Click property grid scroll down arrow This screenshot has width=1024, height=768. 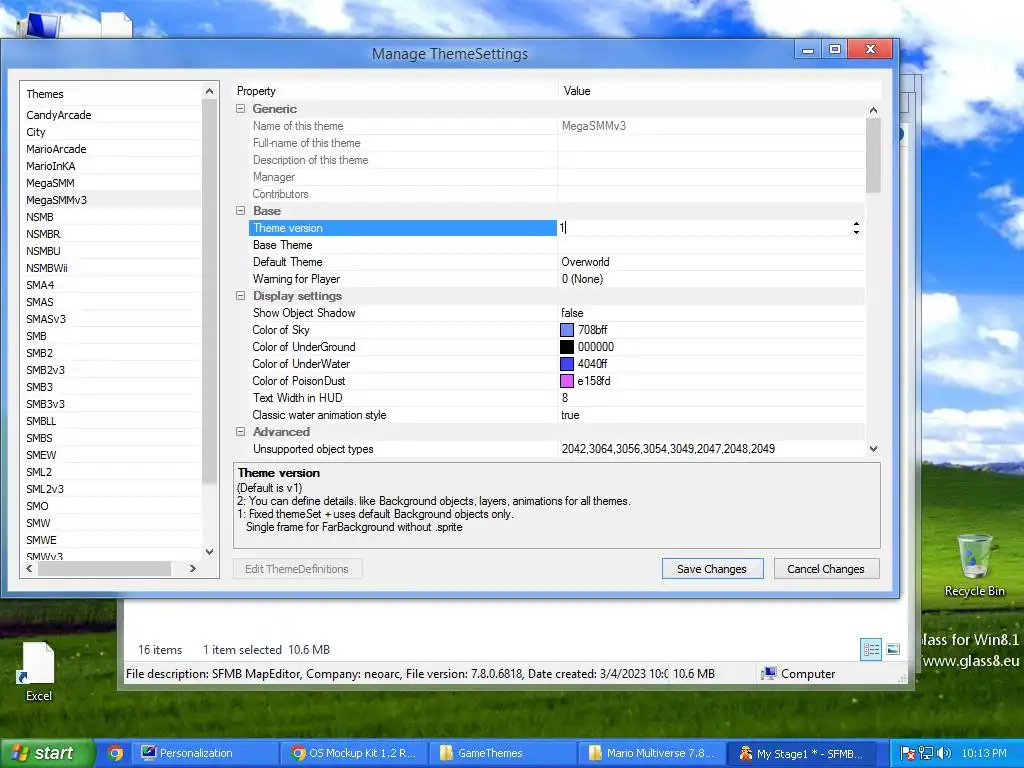point(873,449)
